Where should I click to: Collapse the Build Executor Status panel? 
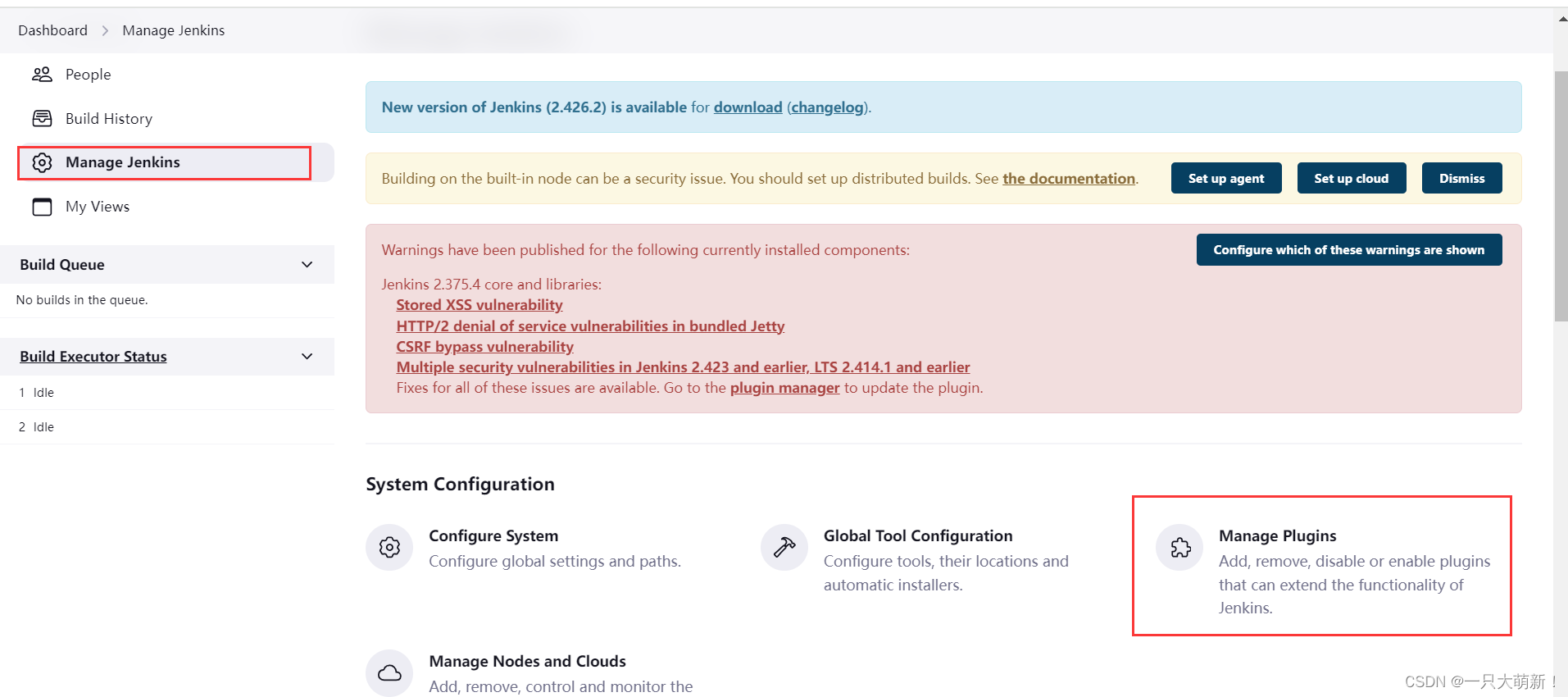pyautogui.click(x=307, y=357)
